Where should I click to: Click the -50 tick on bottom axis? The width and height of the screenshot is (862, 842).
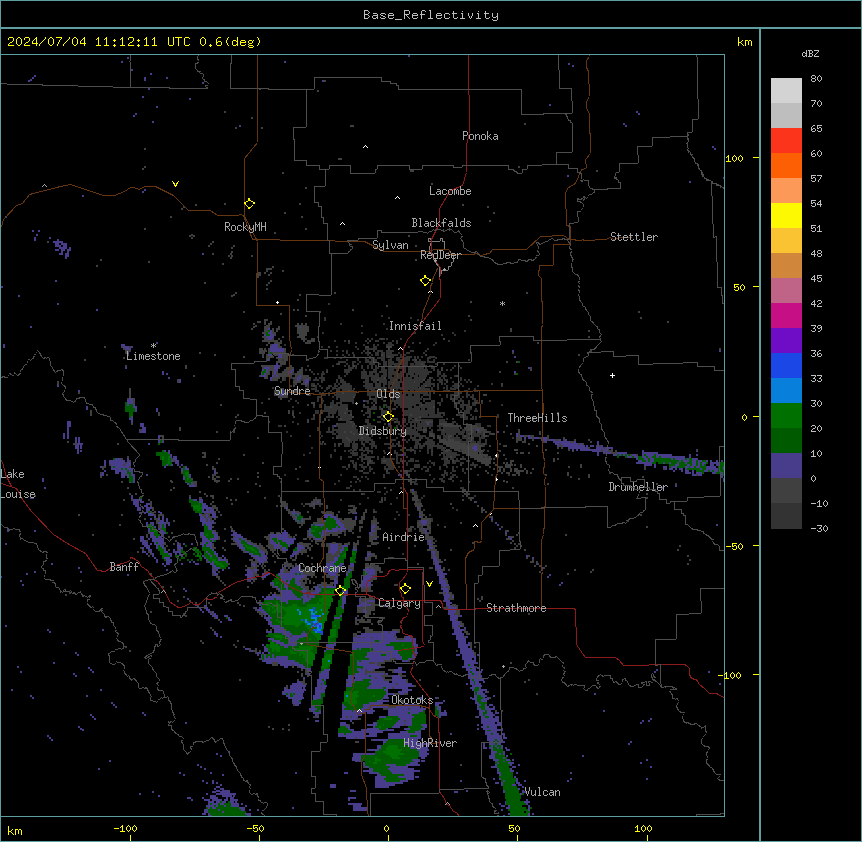click(255, 828)
